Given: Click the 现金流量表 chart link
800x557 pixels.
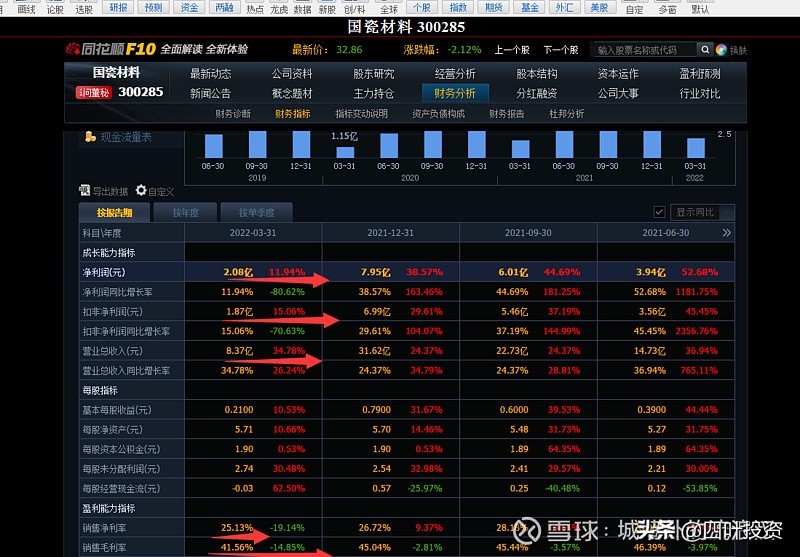Looking at the screenshot, I should tap(126, 137).
